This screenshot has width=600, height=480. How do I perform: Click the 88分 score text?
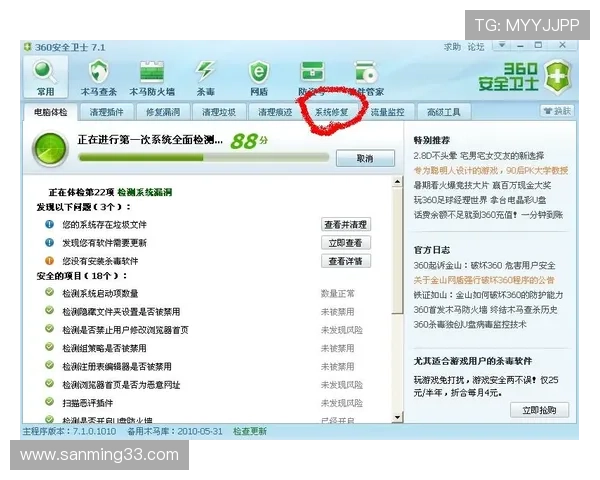coord(249,140)
